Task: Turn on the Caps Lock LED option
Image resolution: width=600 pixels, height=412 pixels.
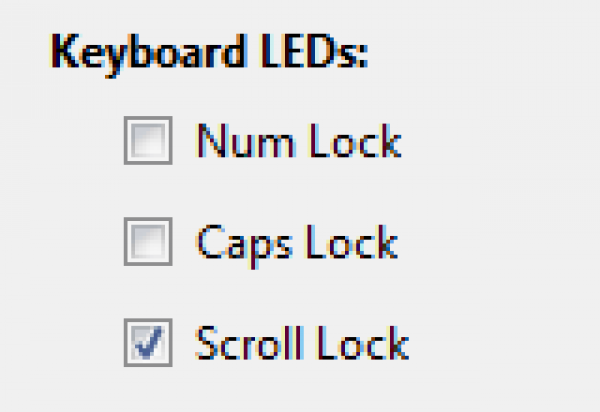Action: (x=148, y=242)
